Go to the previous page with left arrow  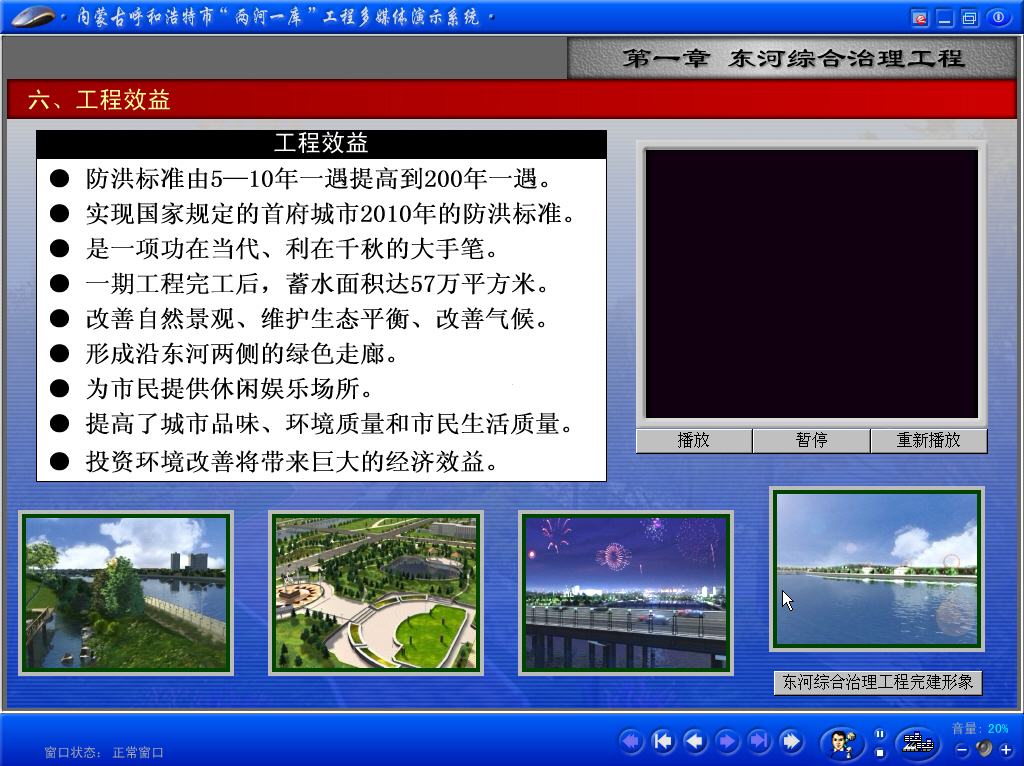pos(695,741)
